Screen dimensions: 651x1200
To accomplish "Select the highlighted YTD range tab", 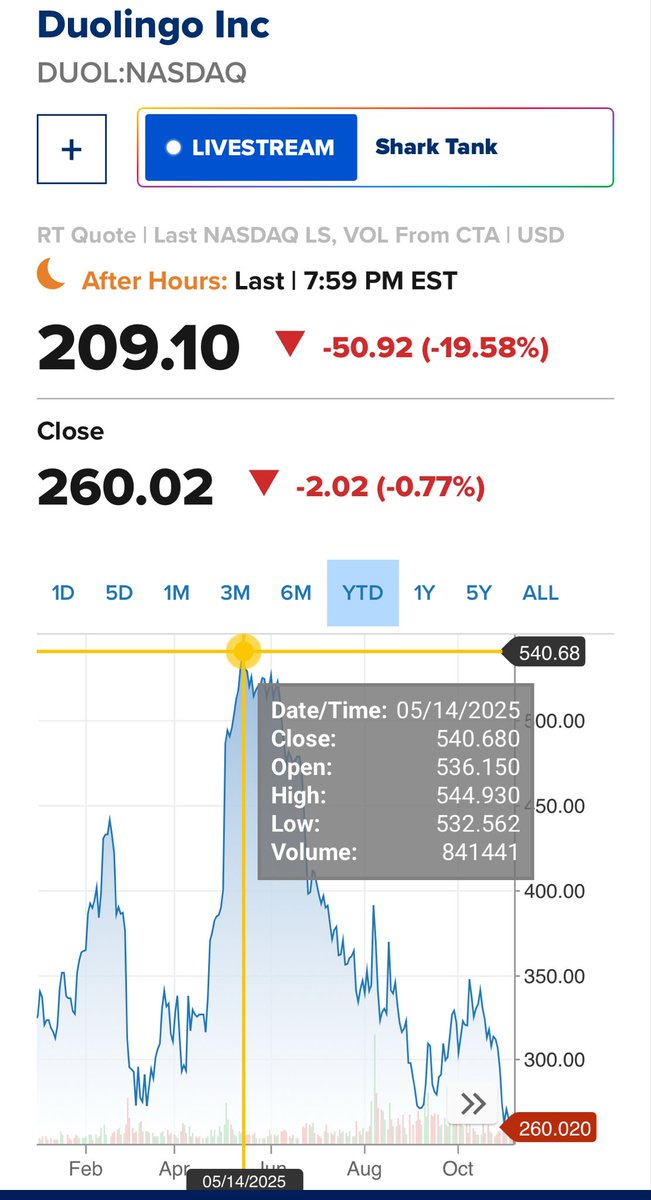I will 363,593.
